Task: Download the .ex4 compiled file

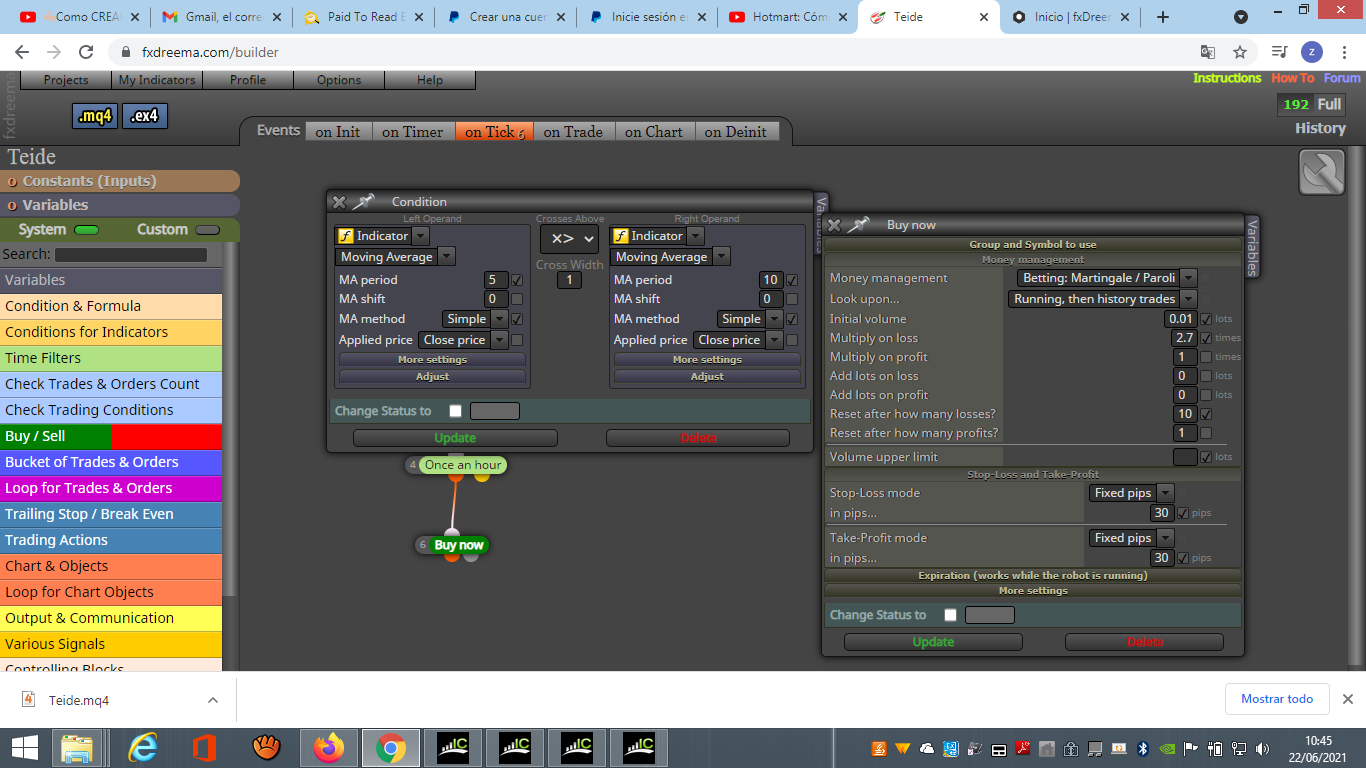Action: [x=145, y=116]
